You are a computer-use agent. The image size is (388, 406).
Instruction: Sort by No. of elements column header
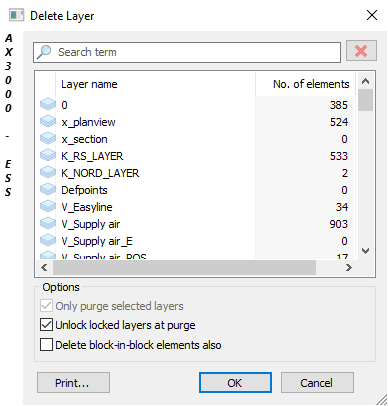coord(305,84)
